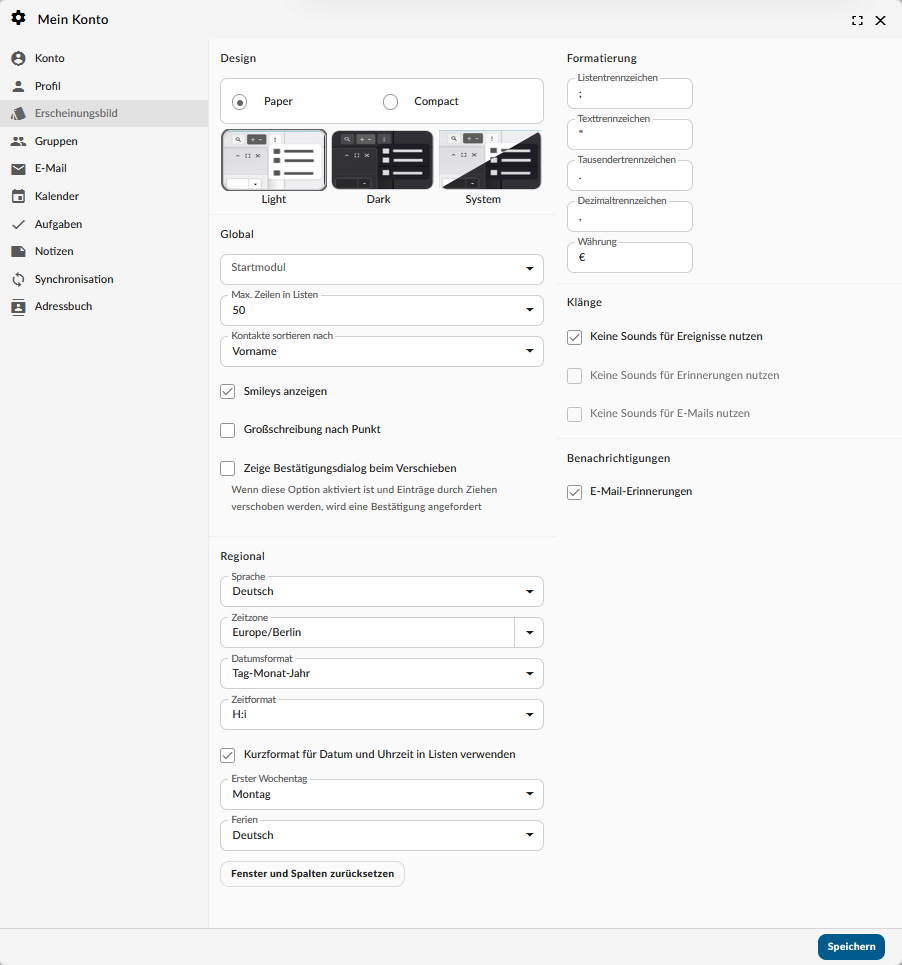
Task: Choose the Dark theme thumbnail
Action: tap(382, 160)
